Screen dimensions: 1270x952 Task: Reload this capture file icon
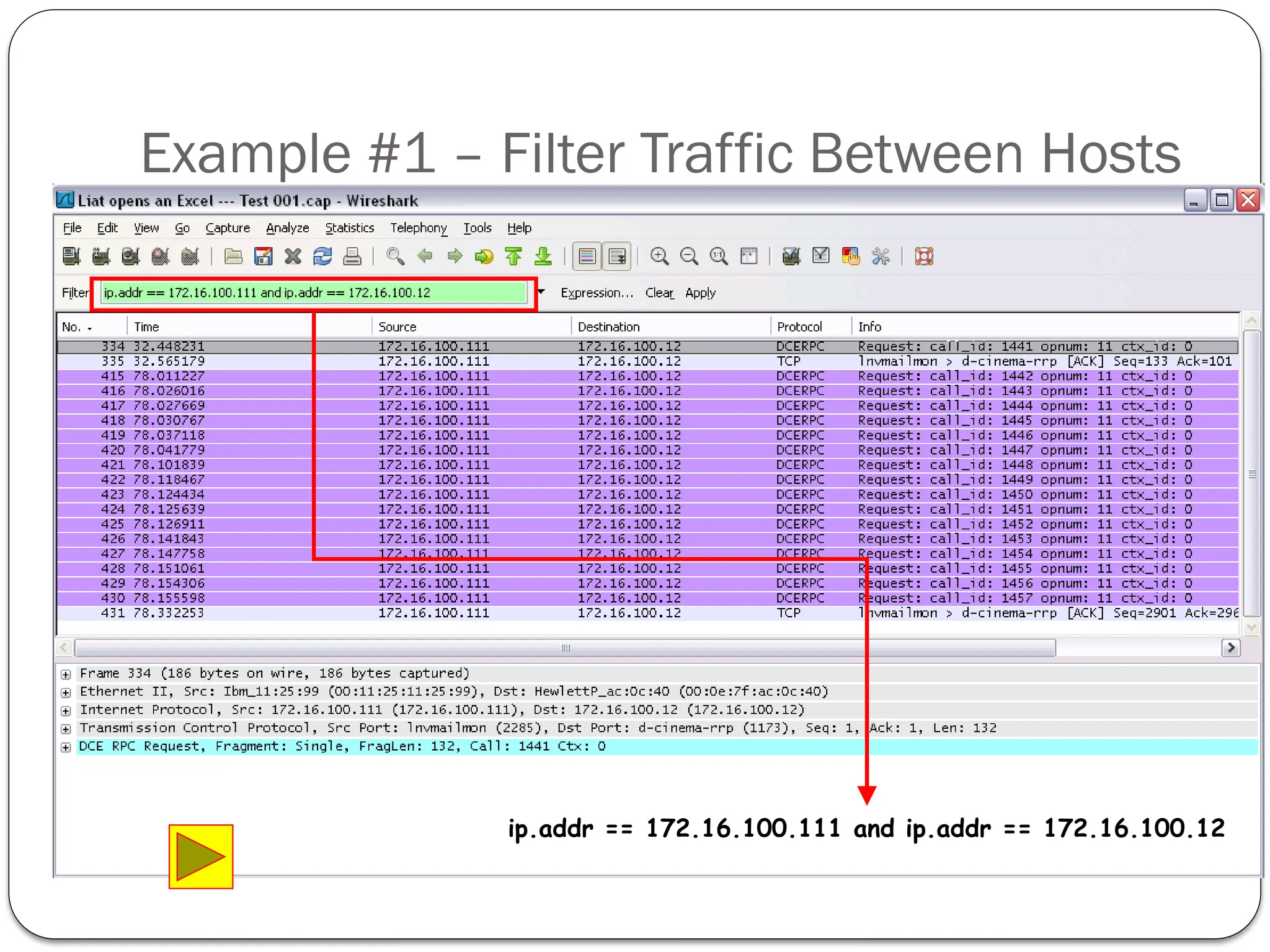322,256
